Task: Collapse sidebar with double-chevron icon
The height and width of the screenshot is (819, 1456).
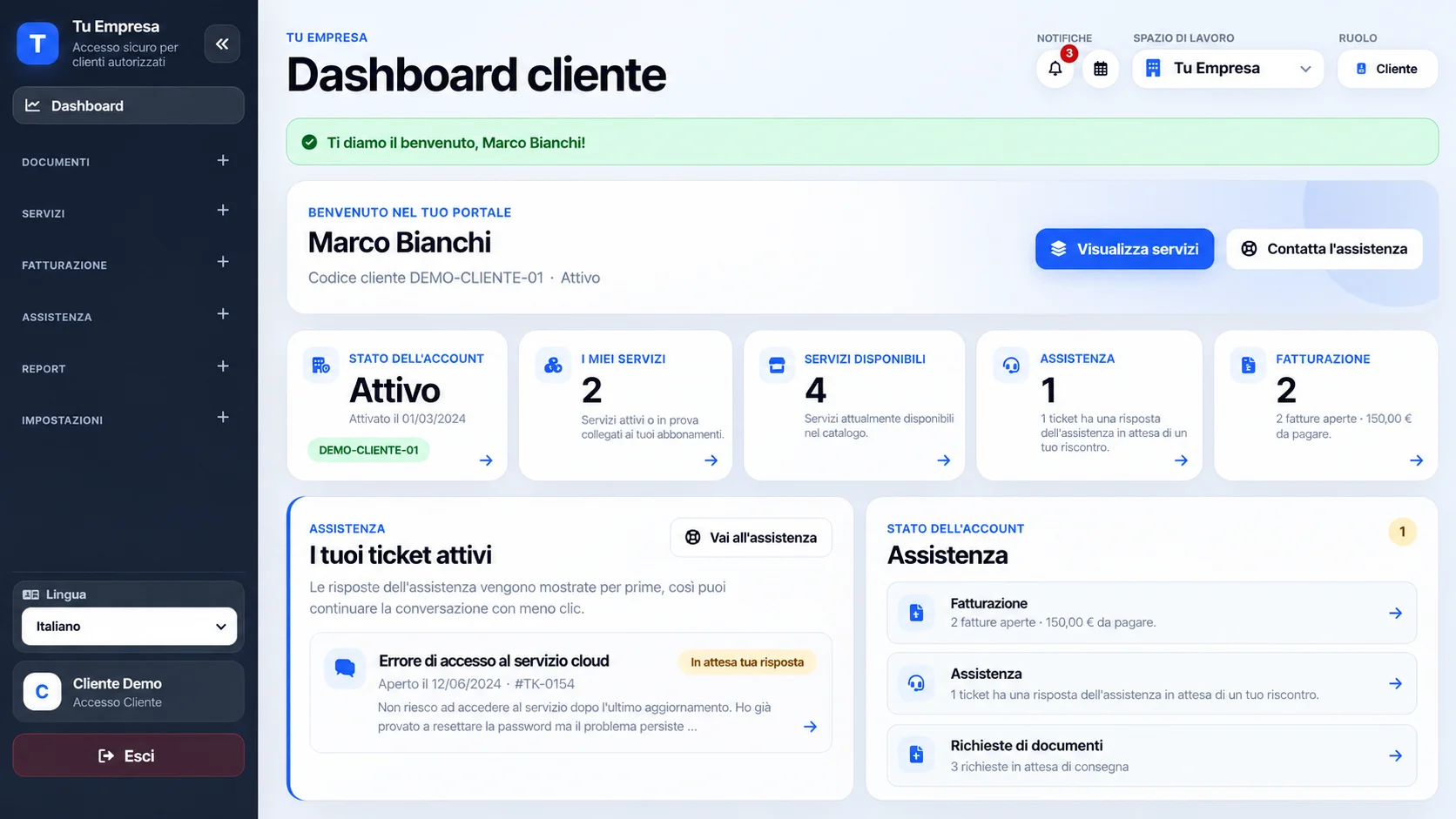Action: [222, 44]
